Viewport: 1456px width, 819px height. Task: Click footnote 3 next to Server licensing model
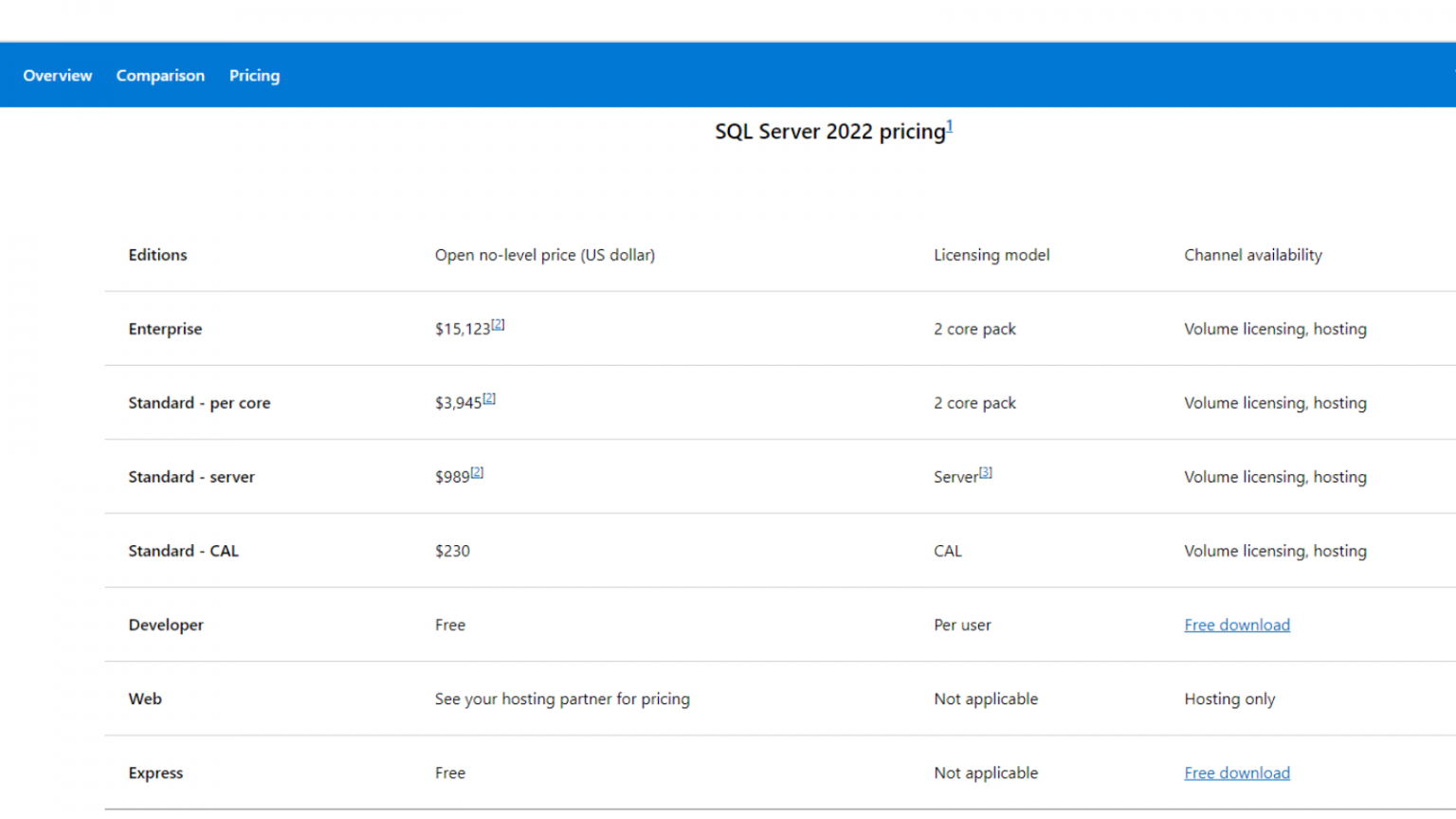point(986,470)
